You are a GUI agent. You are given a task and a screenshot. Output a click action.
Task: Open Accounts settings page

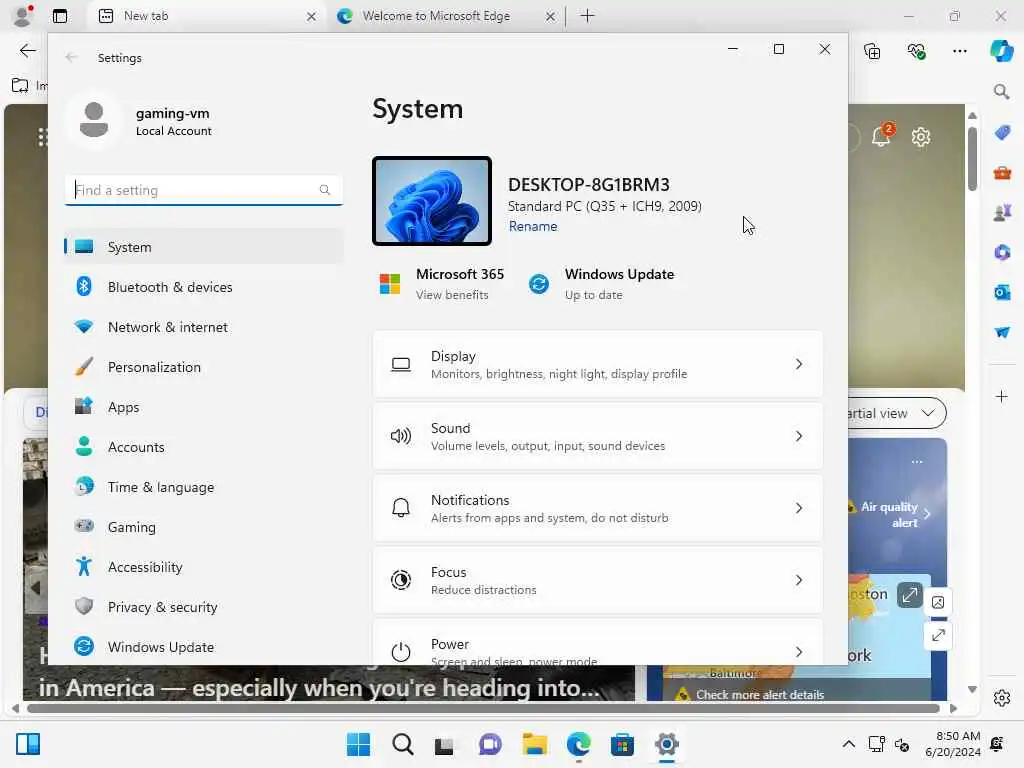click(204, 447)
